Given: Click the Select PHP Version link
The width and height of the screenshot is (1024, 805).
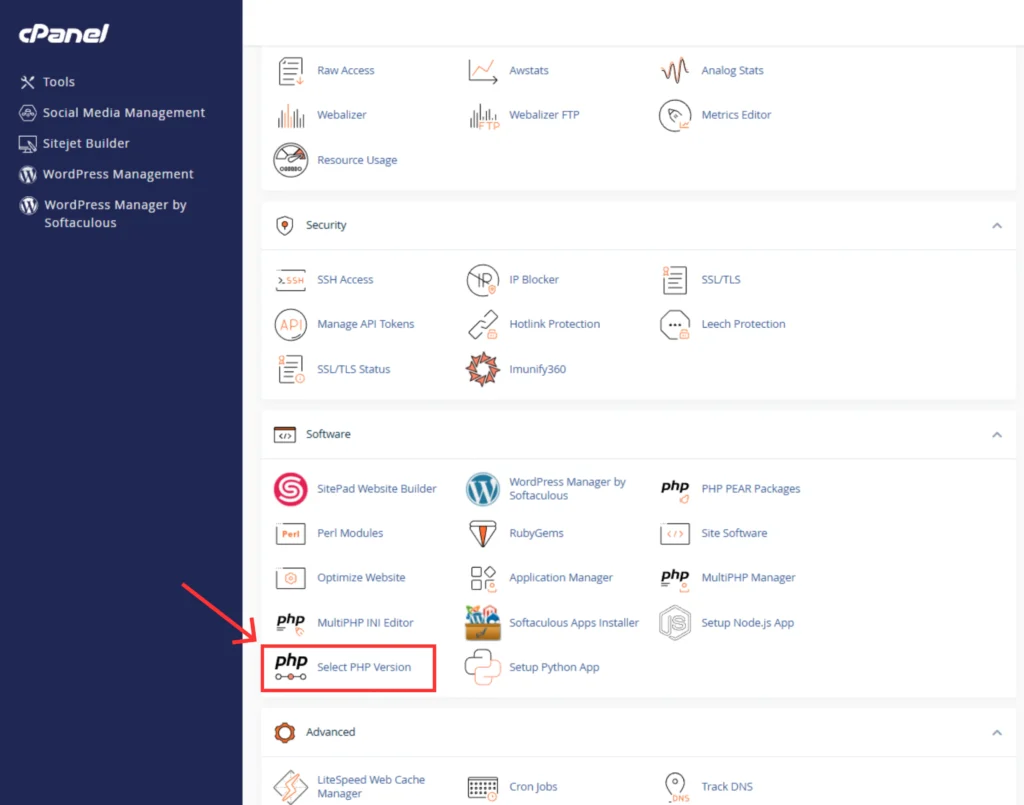Looking at the screenshot, I should [x=364, y=667].
